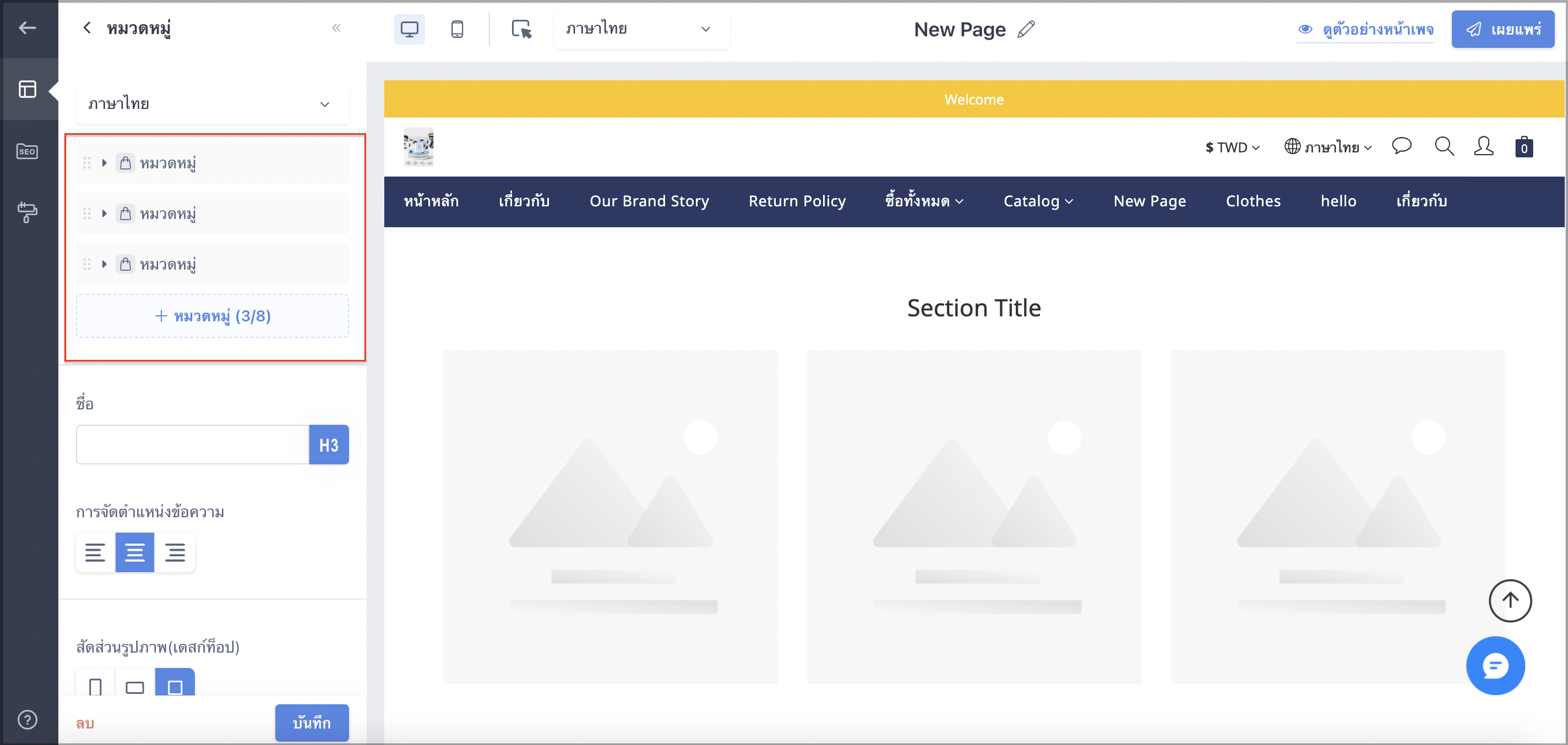Screen dimensions: 1568x745
Task: Add a new หมวดหมู่ (3/8) category
Action: [x=213, y=316]
